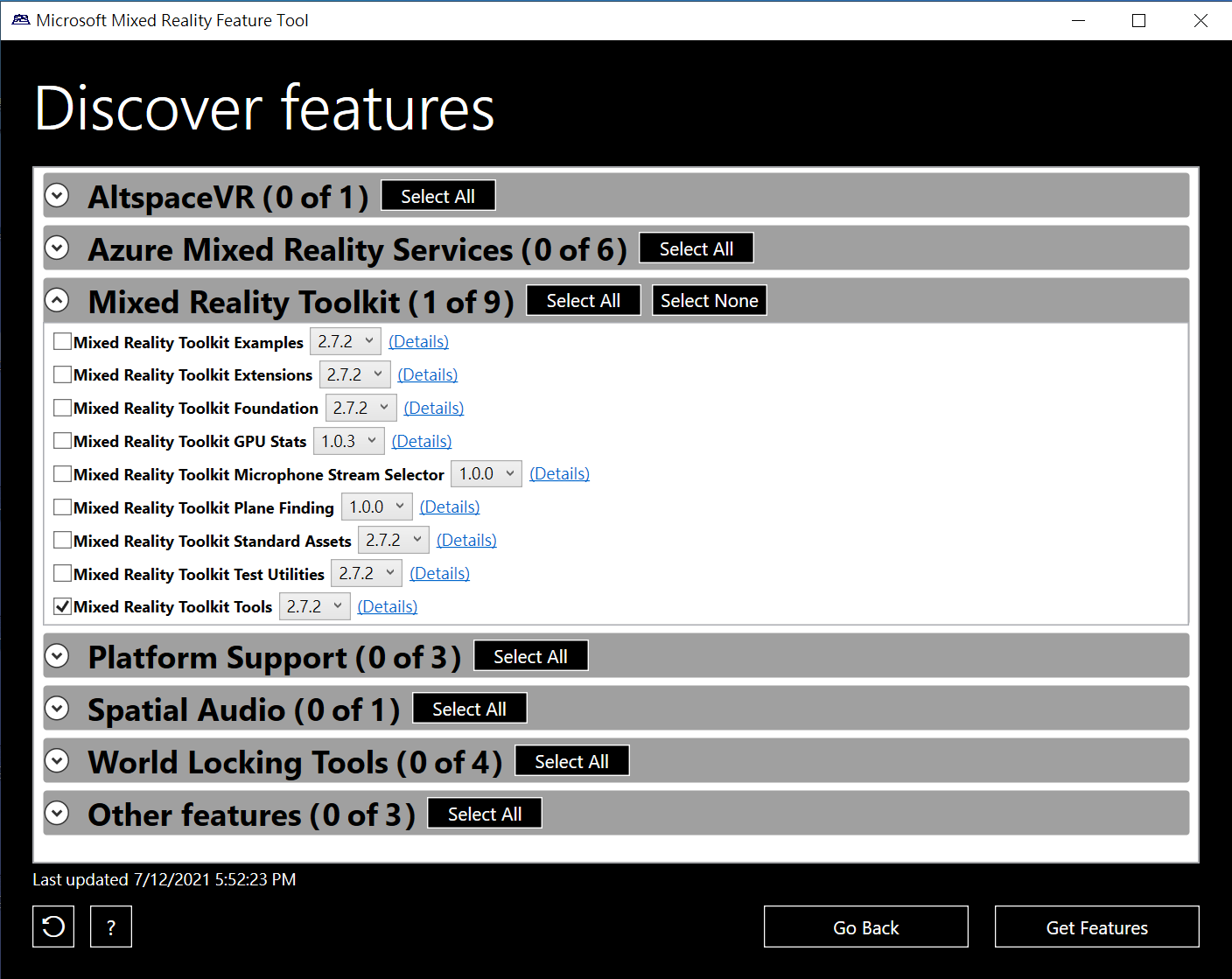Open version dropdown for Toolkit Extensions
Screen dimensions: 1232x979
point(355,374)
